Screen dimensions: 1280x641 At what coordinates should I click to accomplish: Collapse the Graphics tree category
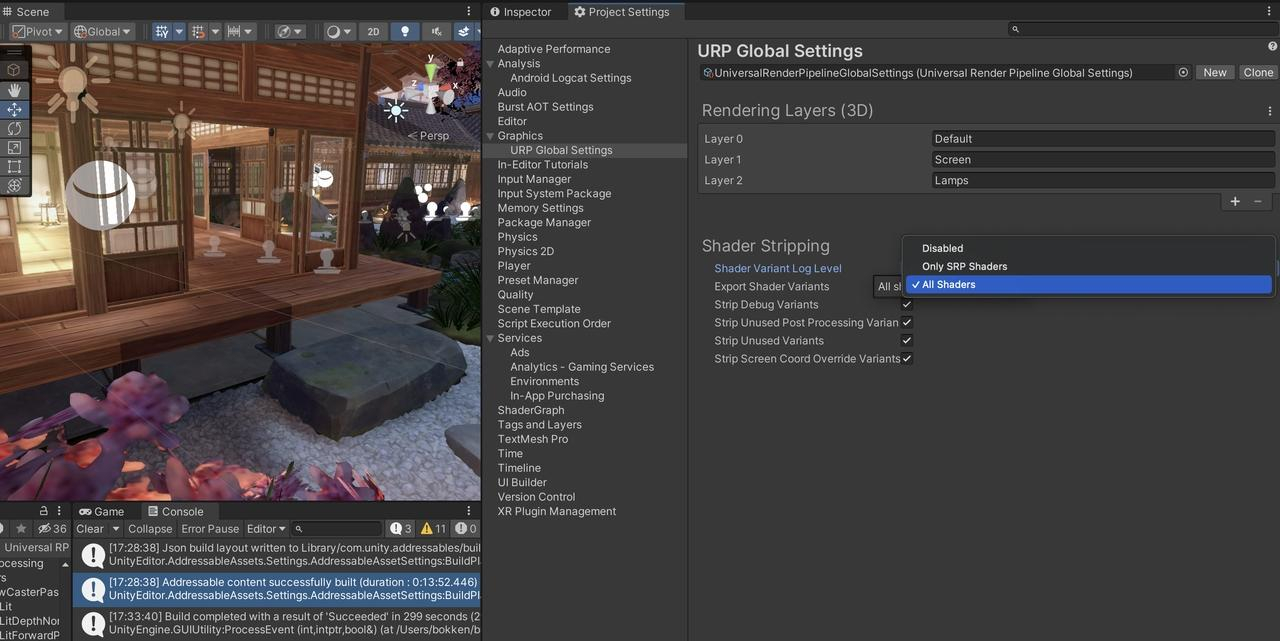click(490, 135)
